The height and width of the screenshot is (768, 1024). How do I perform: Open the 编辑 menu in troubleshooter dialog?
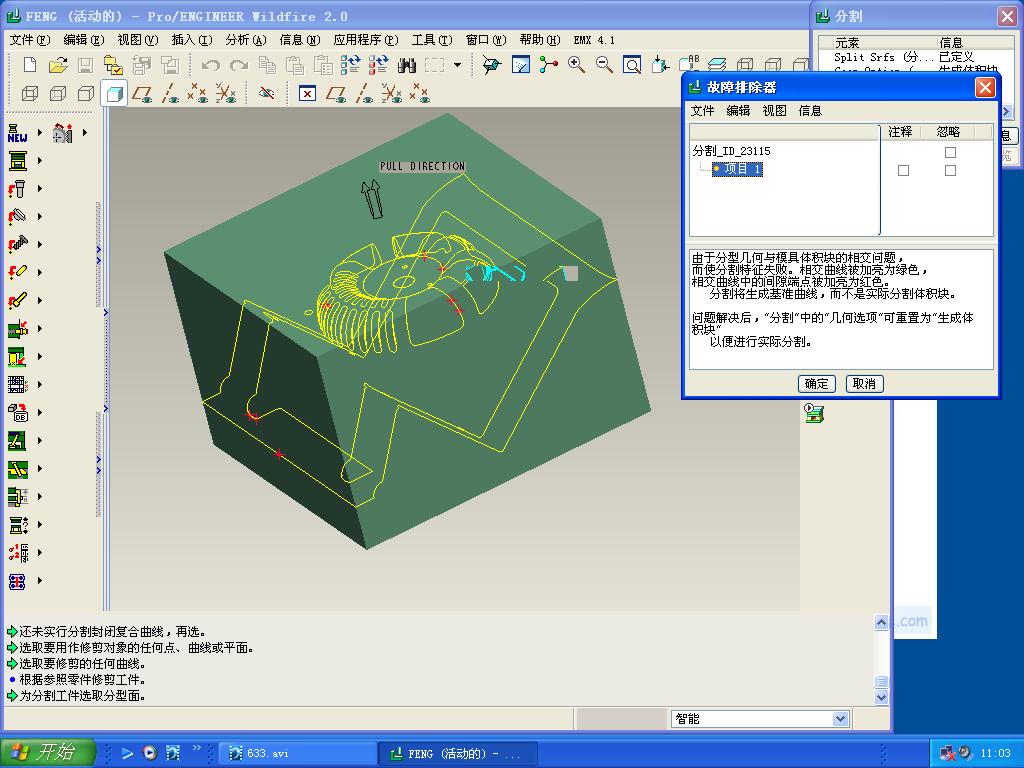tap(738, 110)
